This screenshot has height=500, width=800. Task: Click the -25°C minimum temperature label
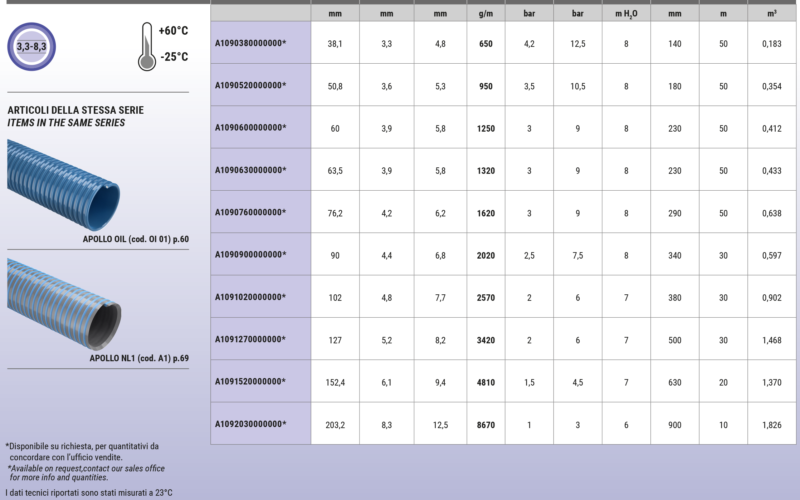click(x=173, y=57)
